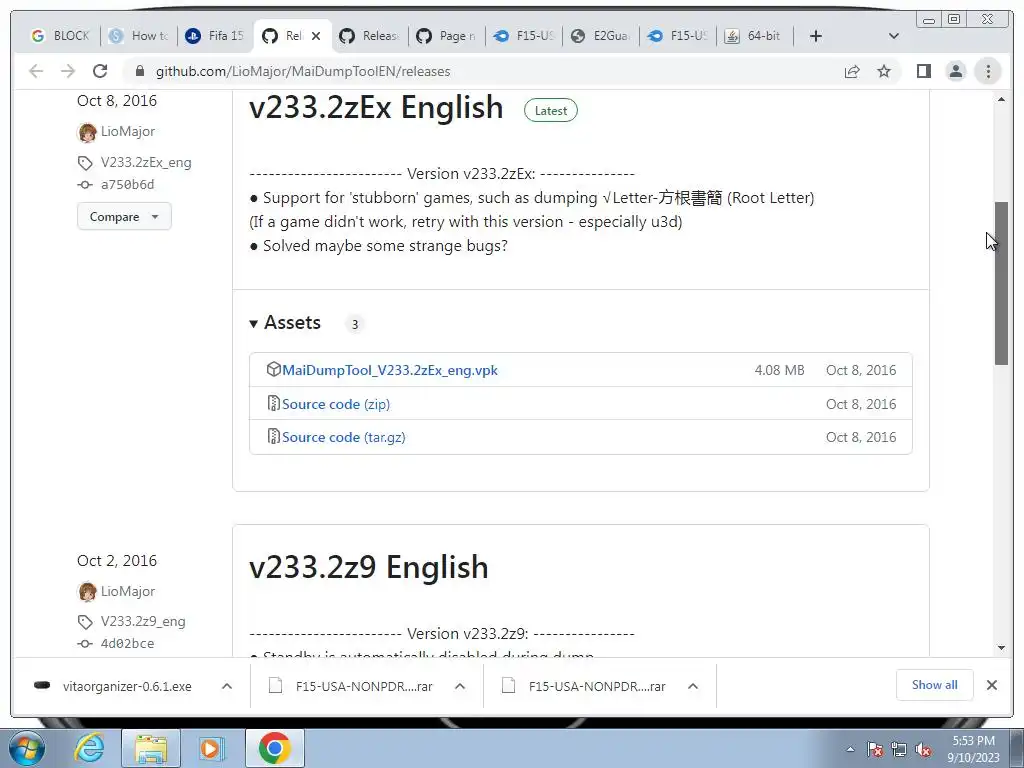Switch to the GitHub Page tab

coord(447,36)
